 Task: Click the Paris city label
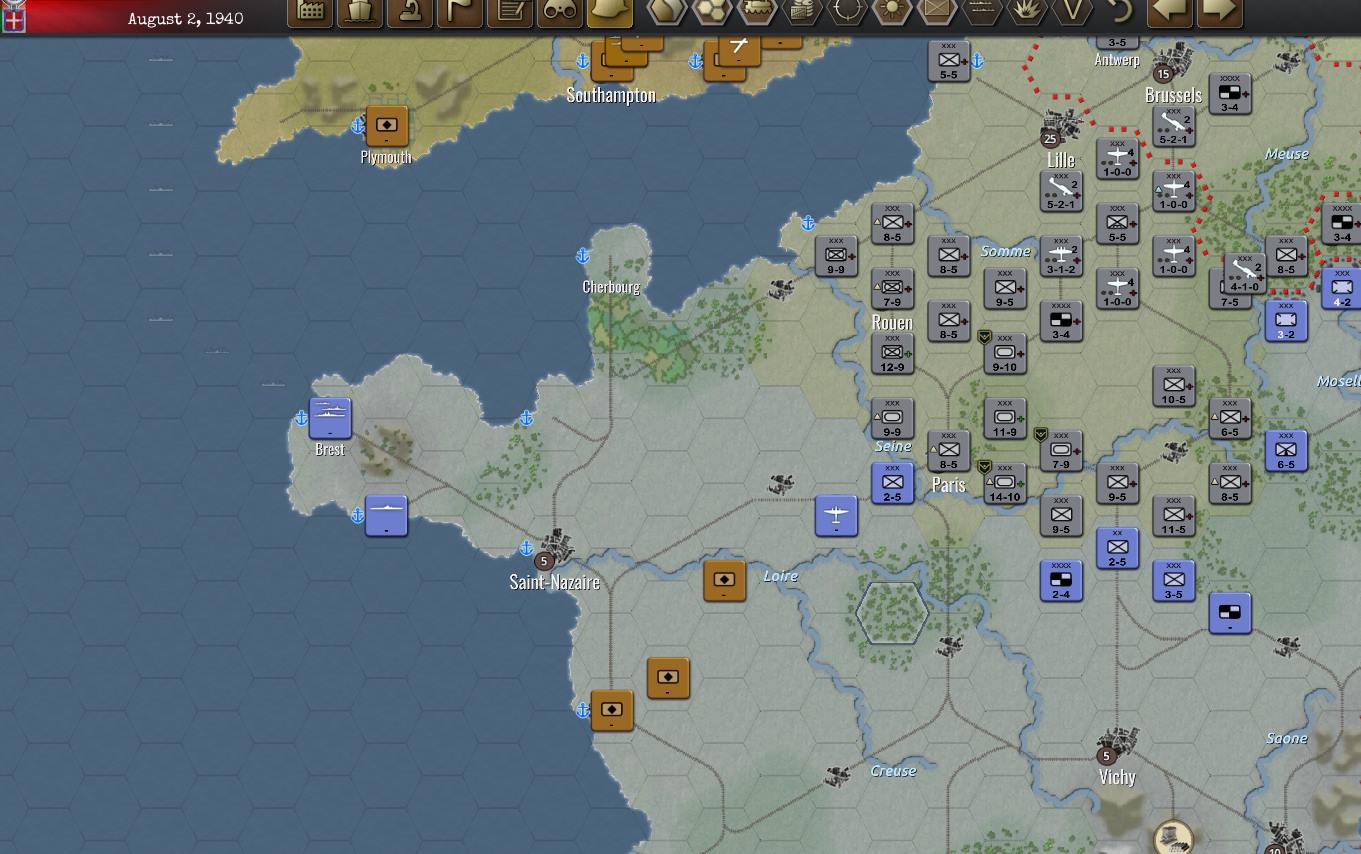(949, 484)
